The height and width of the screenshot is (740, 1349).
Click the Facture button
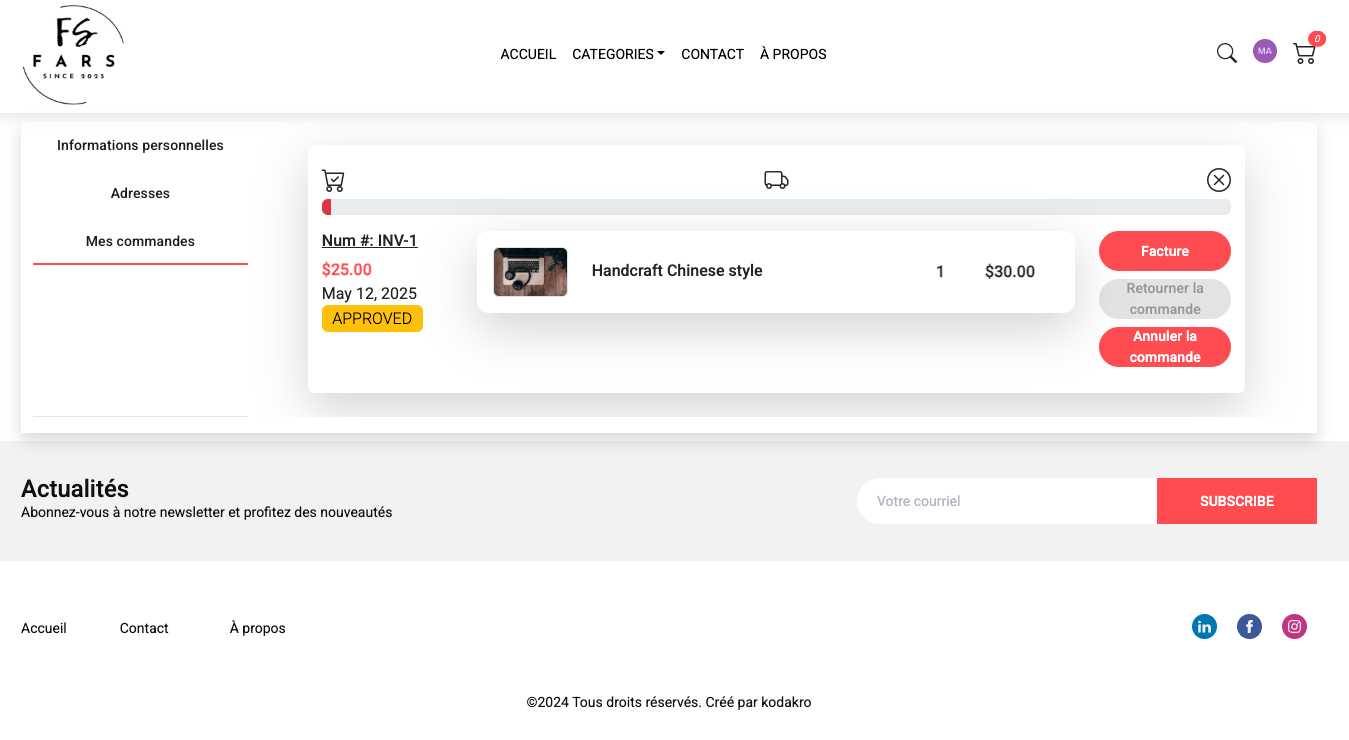1164,251
